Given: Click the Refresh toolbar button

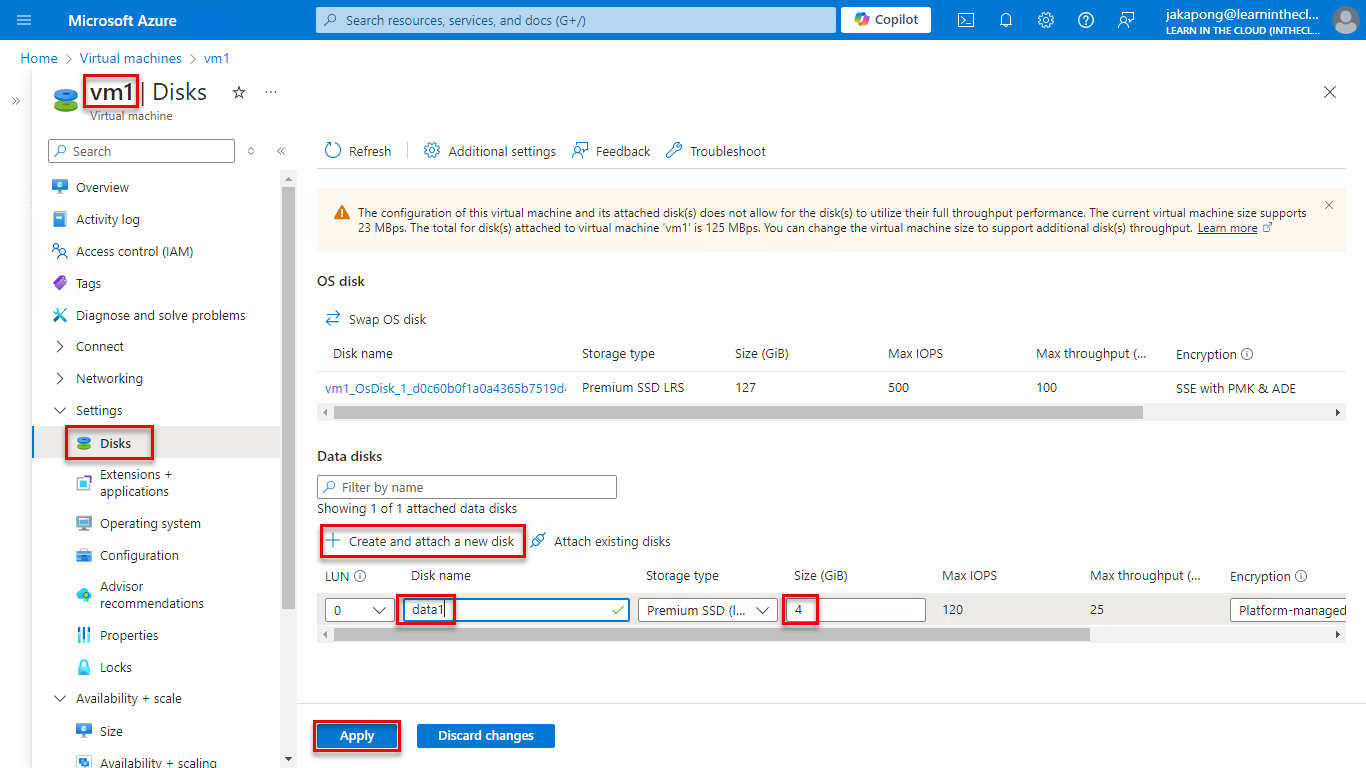Looking at the screenshot, I should pos(358,151).
